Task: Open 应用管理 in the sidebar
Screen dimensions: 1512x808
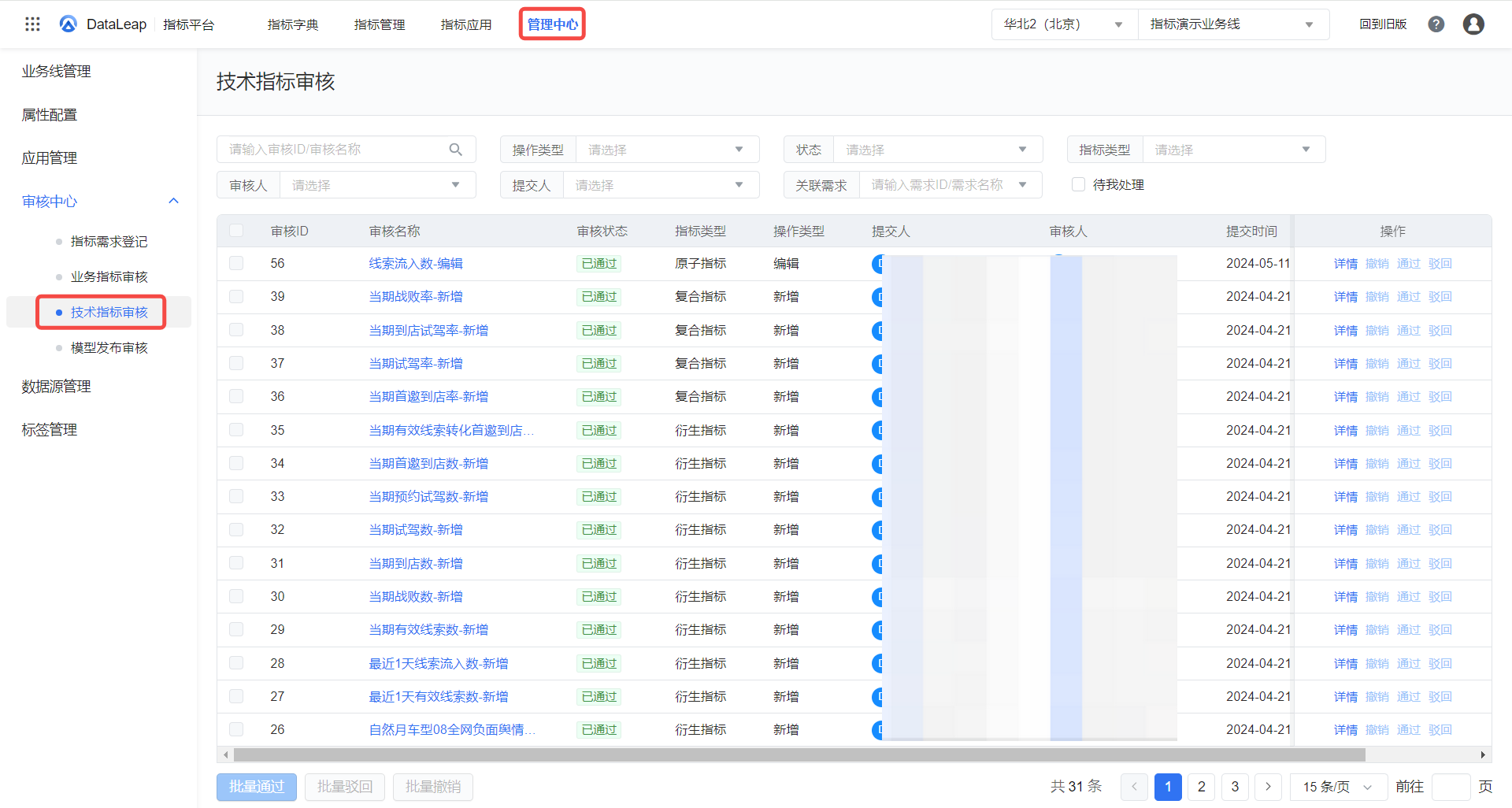Action: 49,158
